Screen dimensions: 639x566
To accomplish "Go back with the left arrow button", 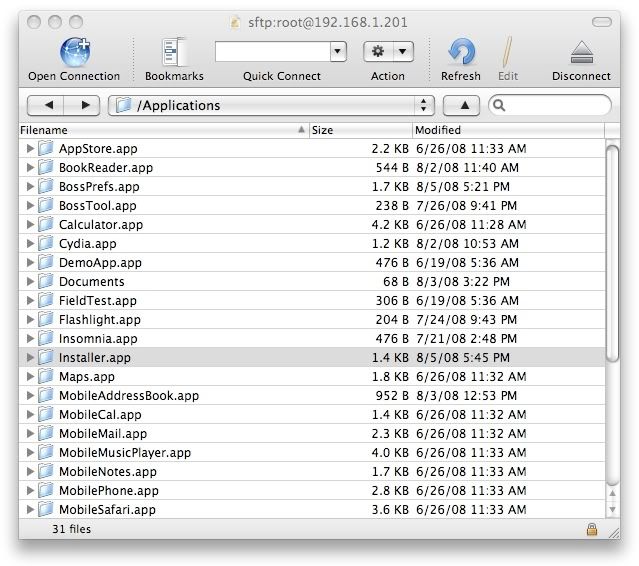I will (45, 106).
